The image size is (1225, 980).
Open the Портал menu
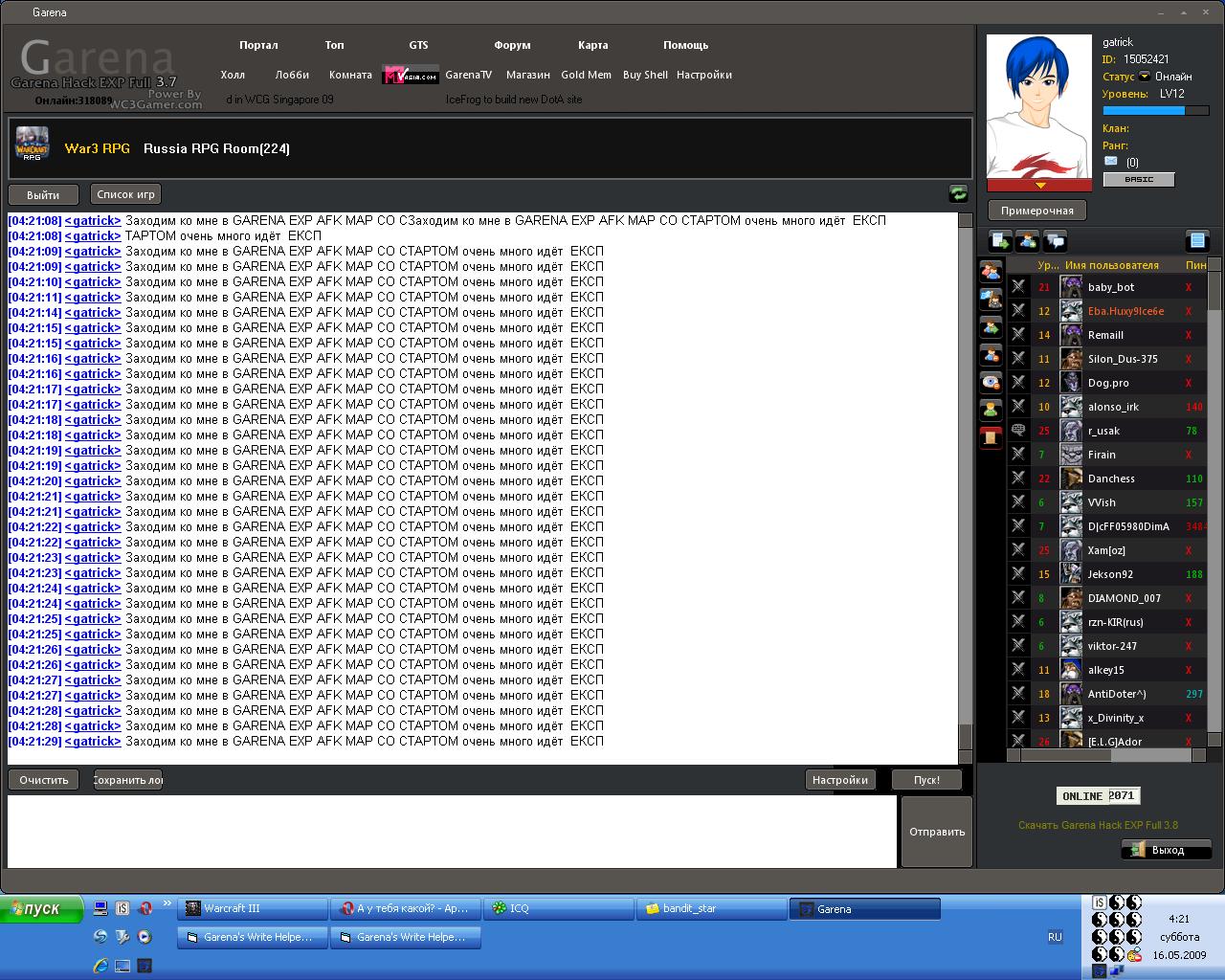coord(258,45)
